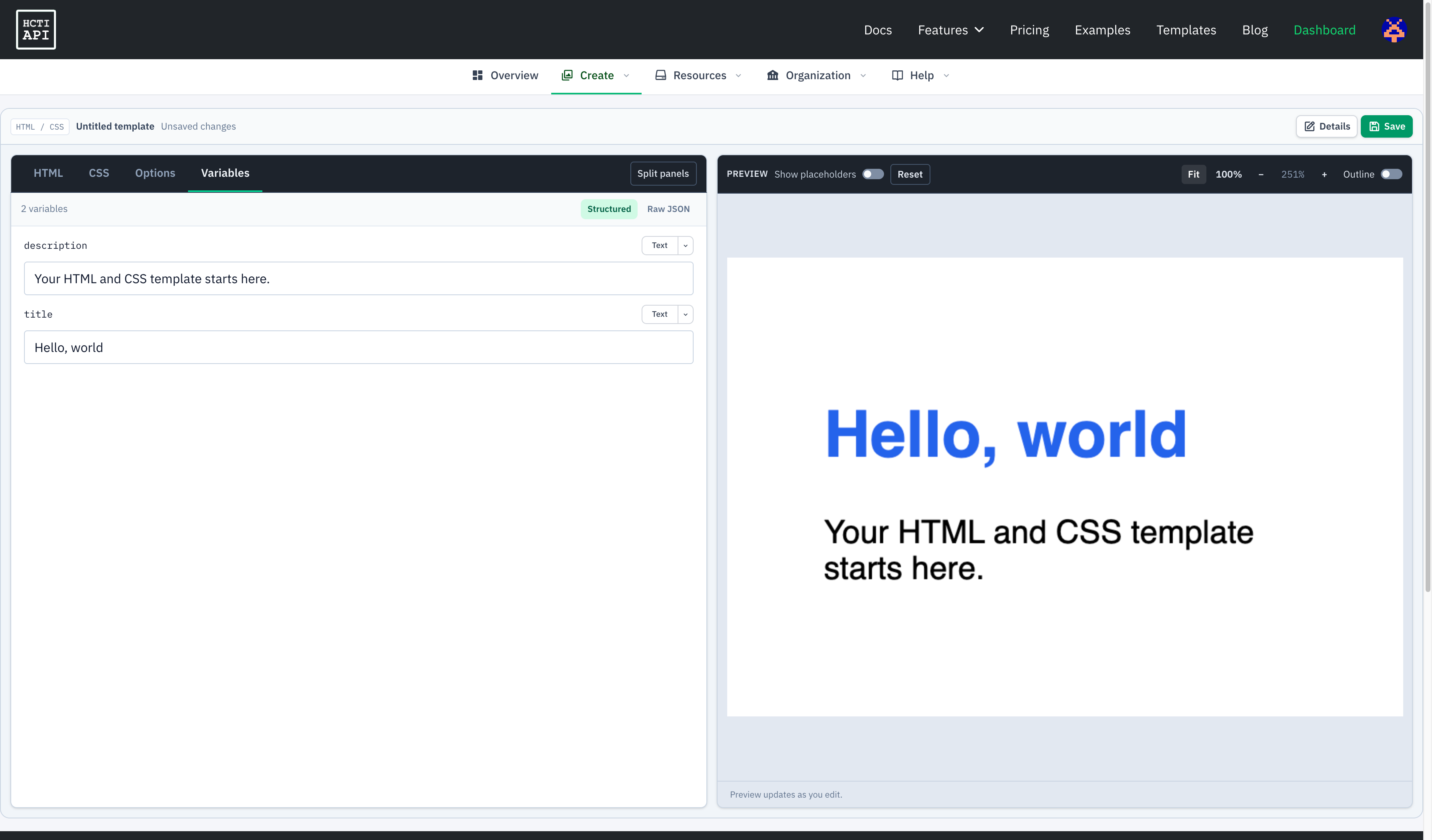
Task: Expand the Features dropdown in top navigation
Action: tap(951, 30)
